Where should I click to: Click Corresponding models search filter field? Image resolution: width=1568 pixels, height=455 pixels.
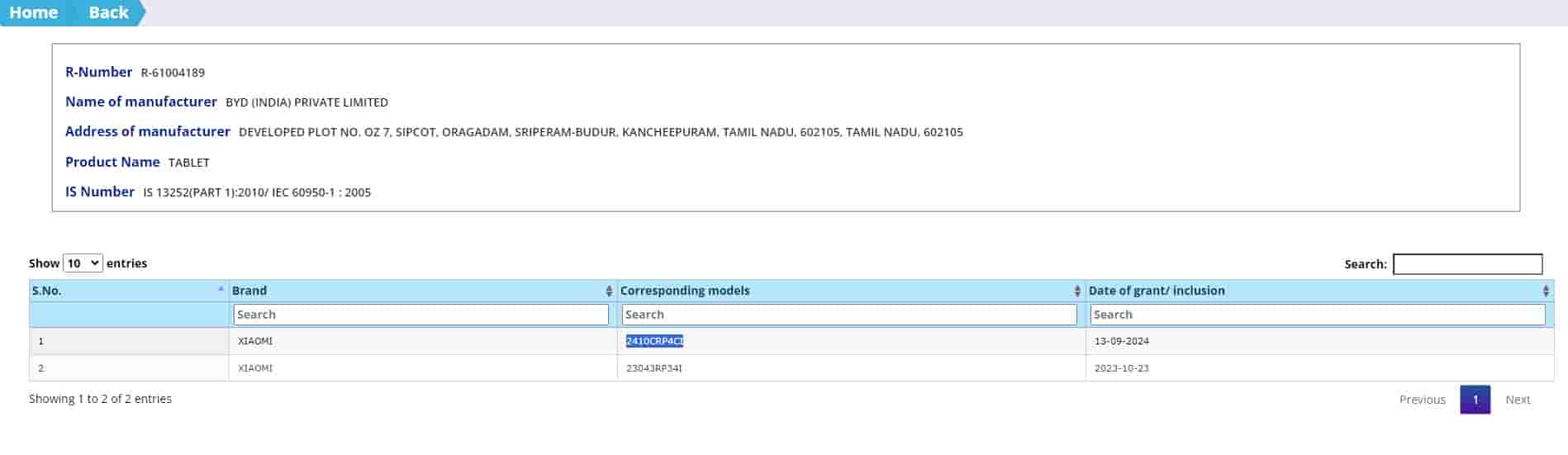(849, 315)
